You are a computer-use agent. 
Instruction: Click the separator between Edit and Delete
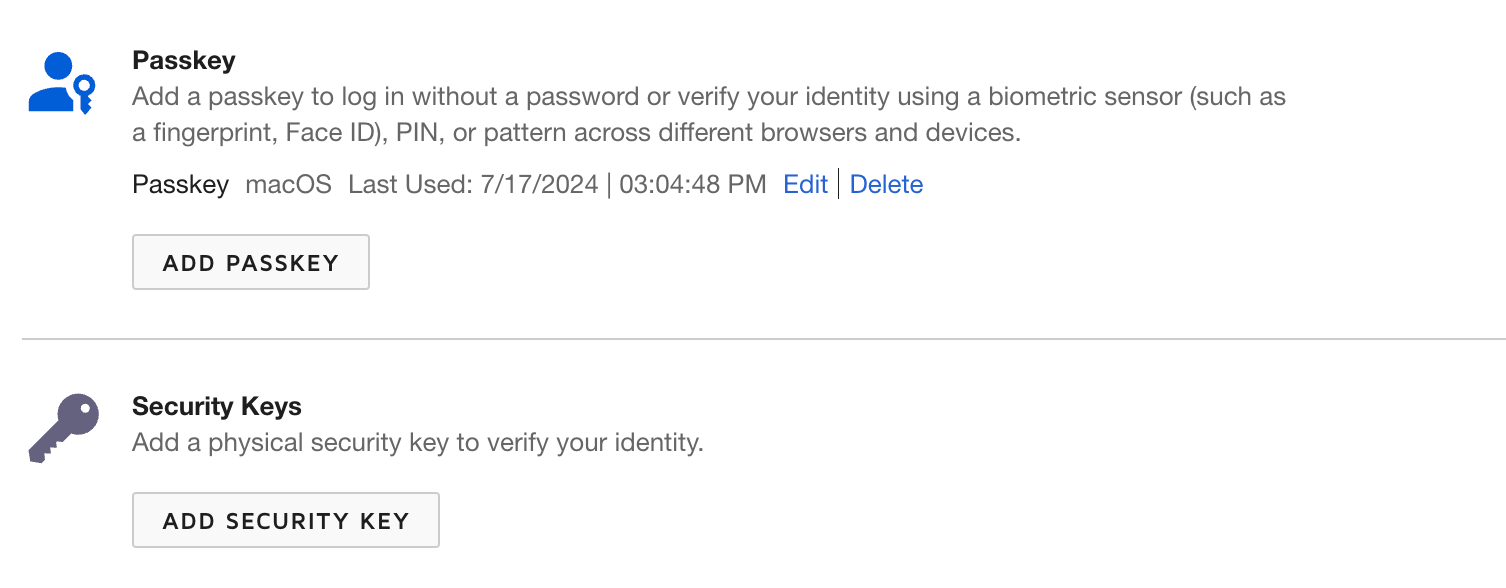840,184
